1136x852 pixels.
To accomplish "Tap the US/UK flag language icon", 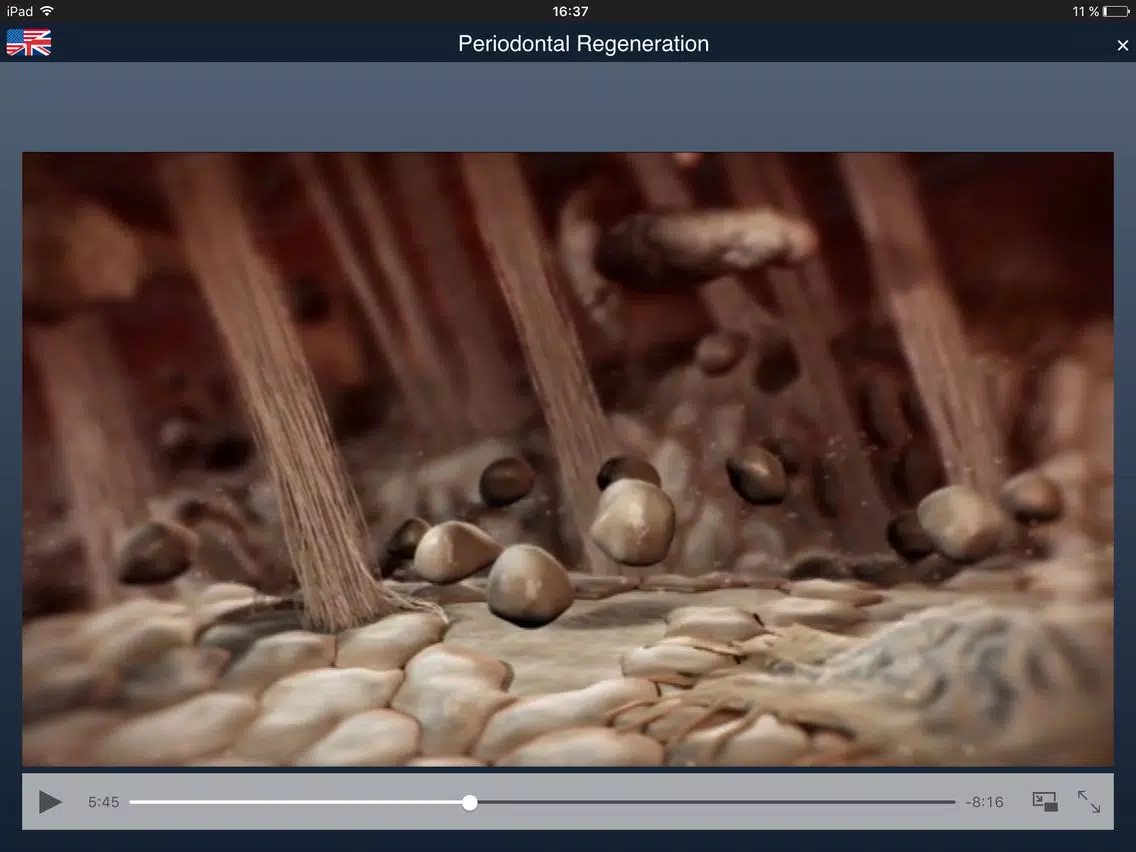I will pyautogui.click(x=29, y=43).
